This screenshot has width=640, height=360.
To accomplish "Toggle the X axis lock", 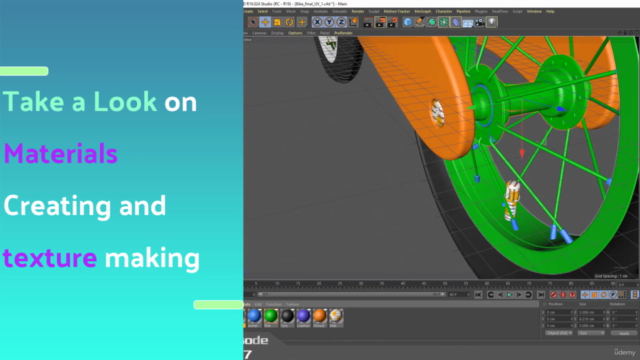I will coord(317,22).
